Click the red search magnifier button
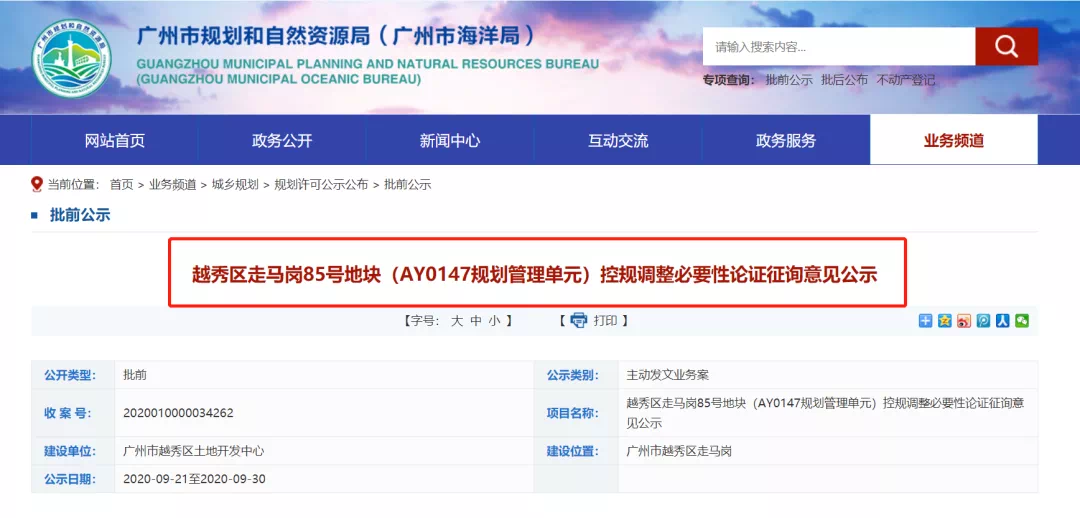 click(1006, 46)
